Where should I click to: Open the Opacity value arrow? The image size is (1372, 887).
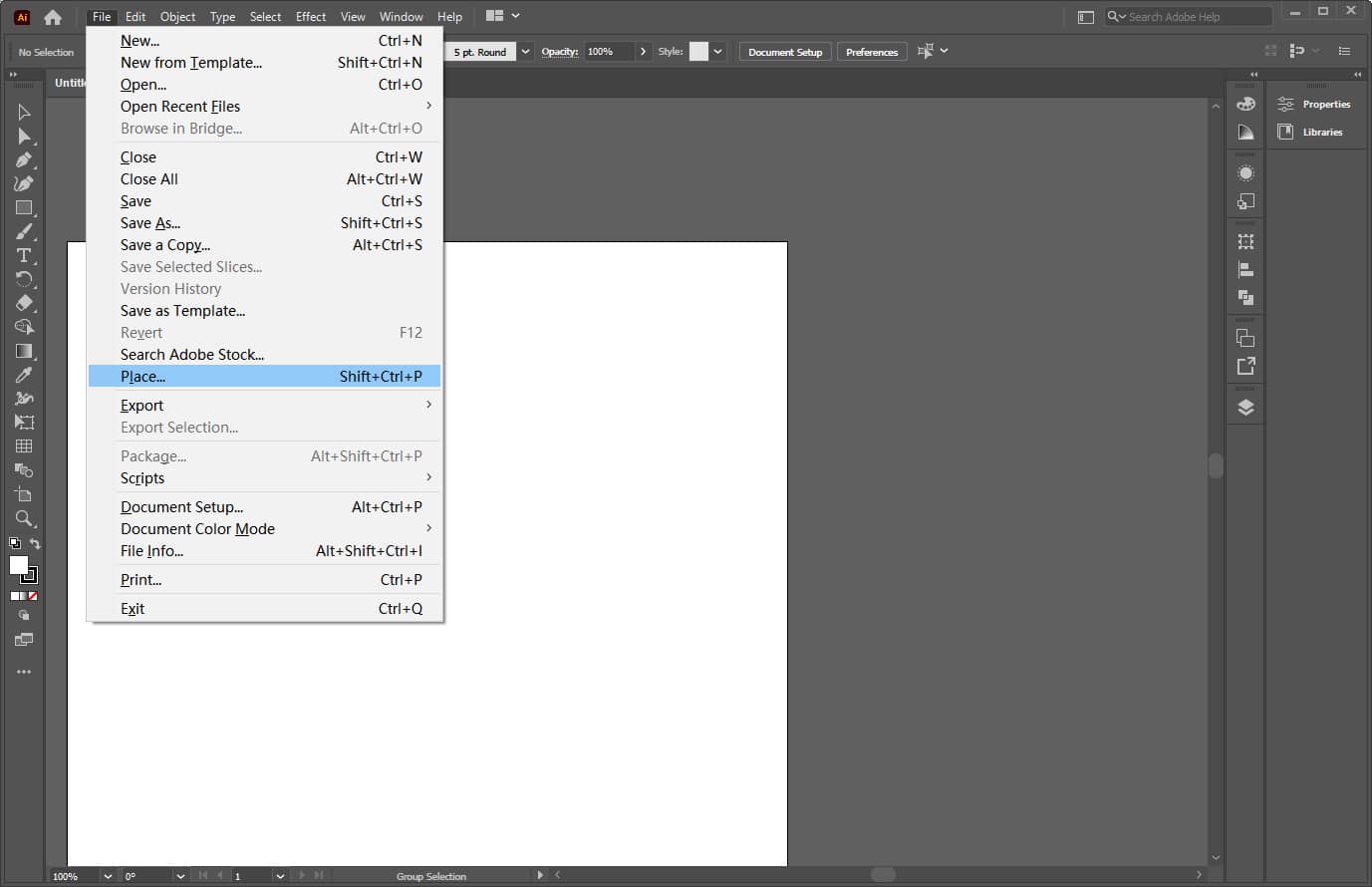coord(643,52)
